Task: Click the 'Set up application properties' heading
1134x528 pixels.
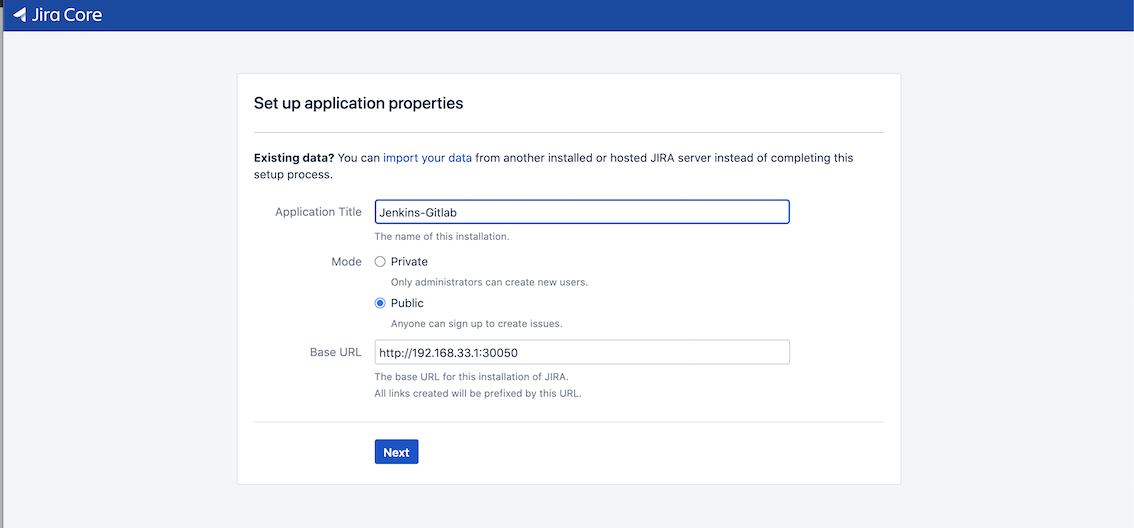Action: 358,103
